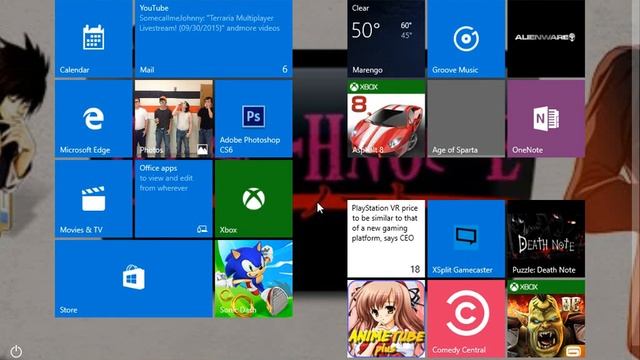Open the Comedy Central tile
Image resolution: width=640 pixels, height=360 pixels.
point(466,318)
